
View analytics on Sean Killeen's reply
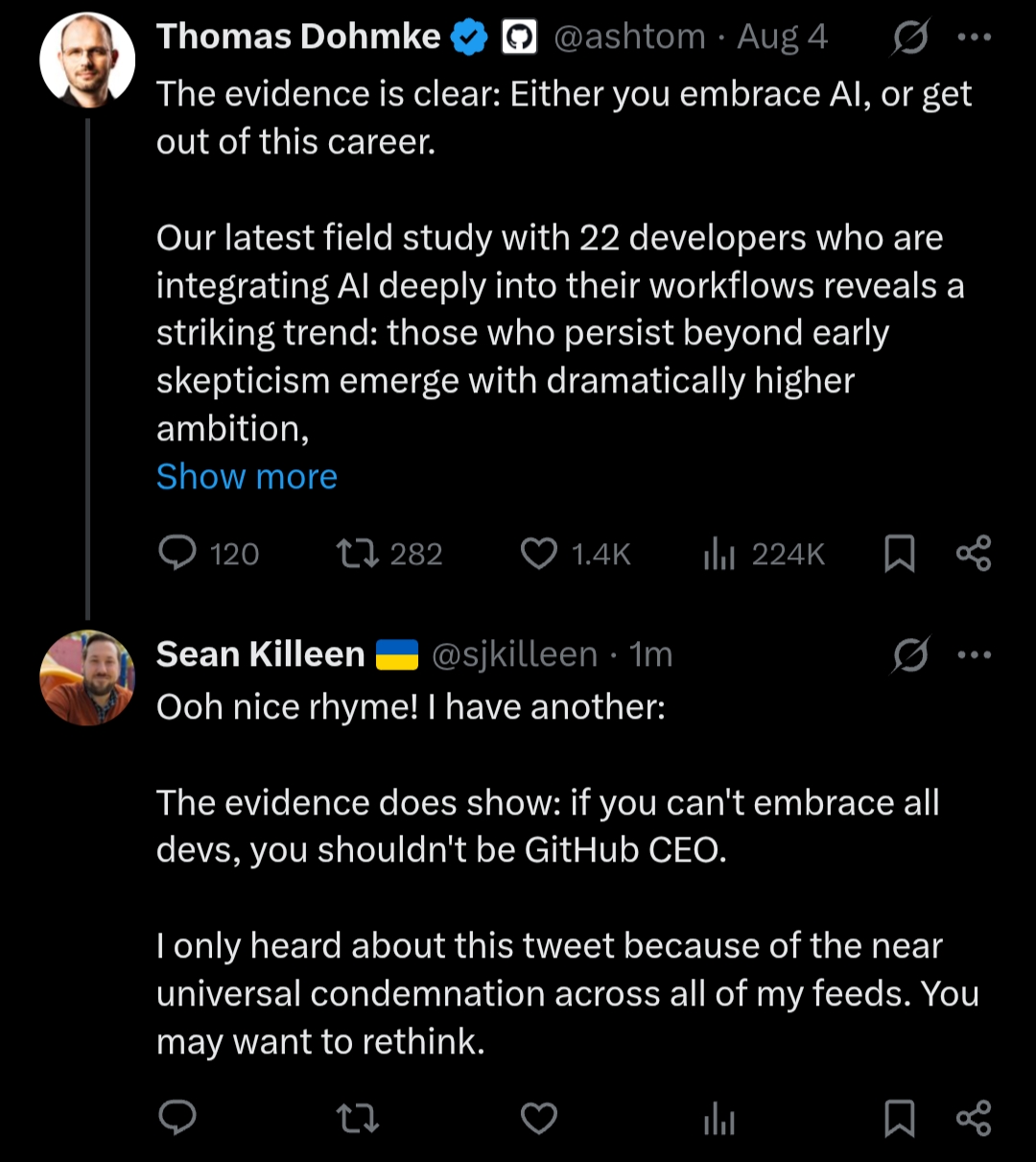[719, 1118]
